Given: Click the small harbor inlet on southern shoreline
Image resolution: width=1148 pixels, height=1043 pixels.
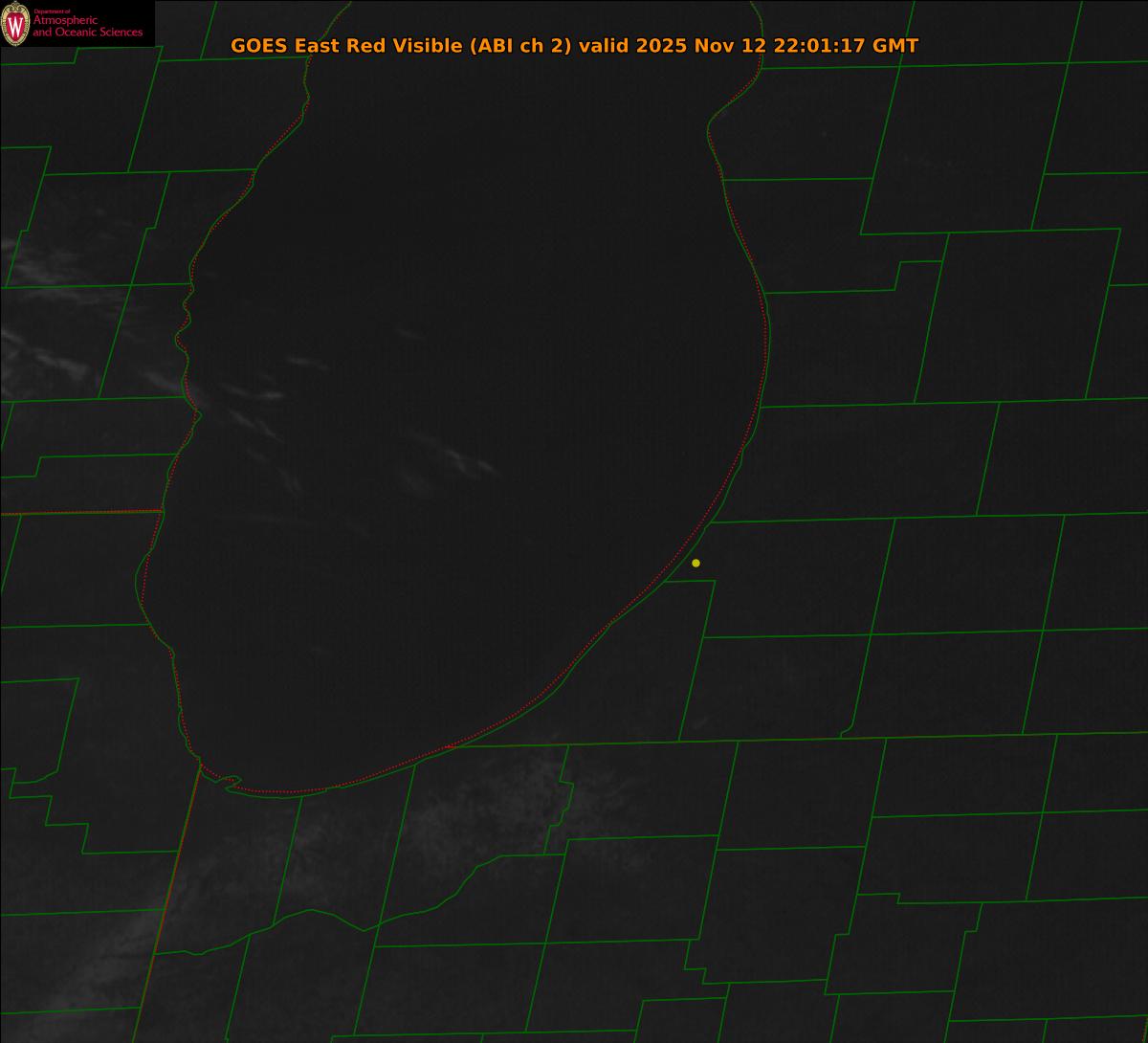Looking at the screenshot, I should coord(230,783).
